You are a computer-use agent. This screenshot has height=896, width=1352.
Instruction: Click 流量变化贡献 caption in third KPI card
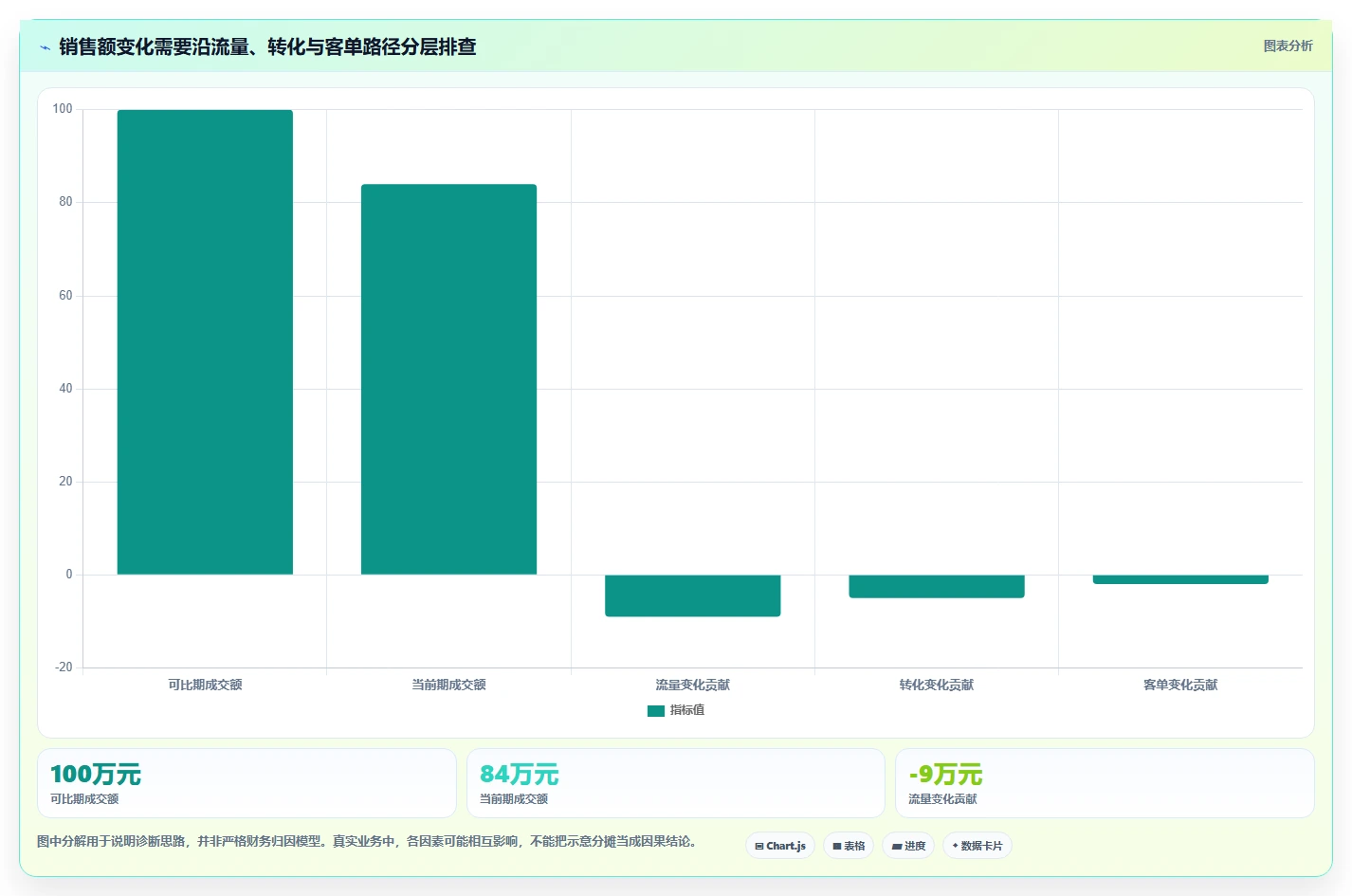[x=942, y=799]
